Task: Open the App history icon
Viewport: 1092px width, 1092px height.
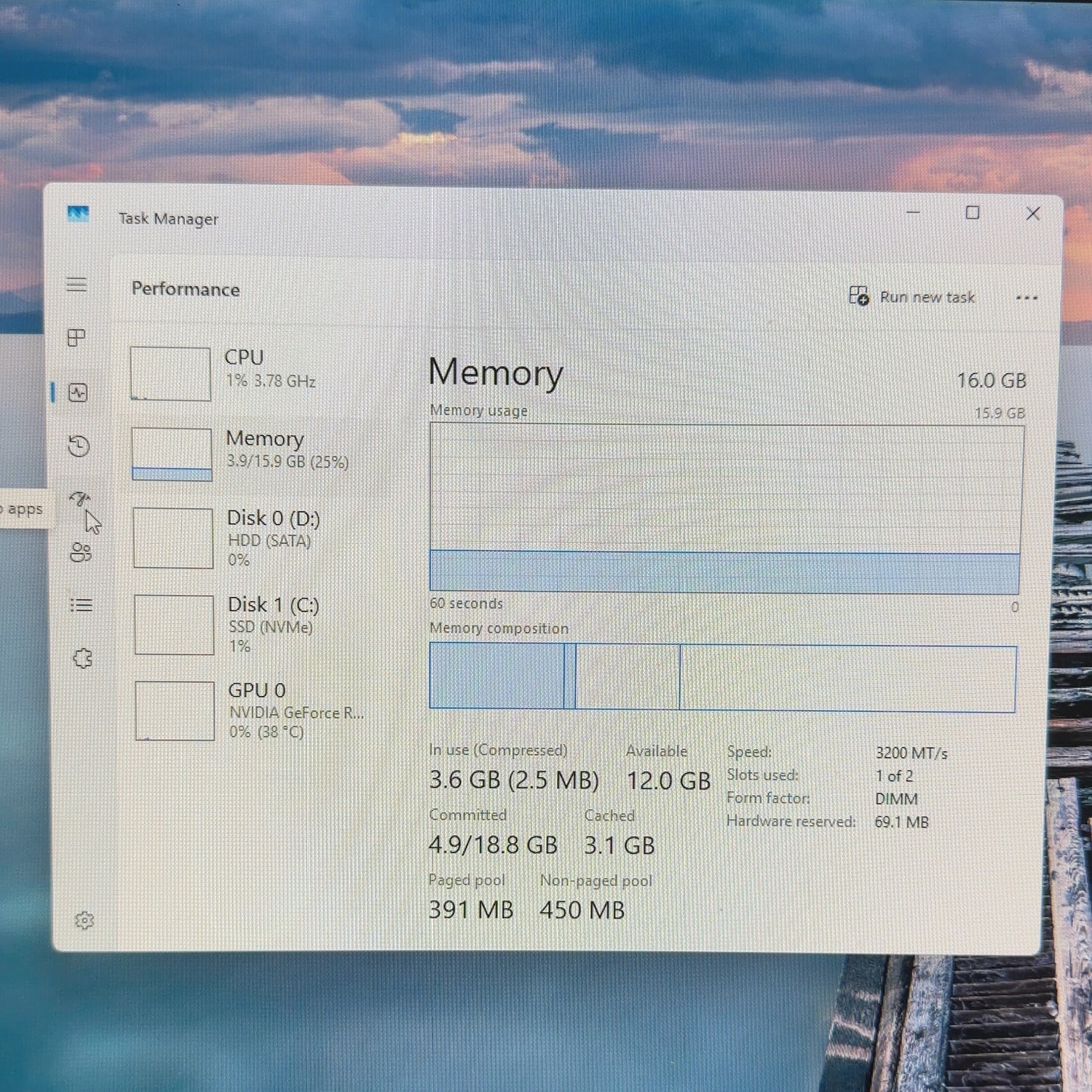Action: click(79, 446)
